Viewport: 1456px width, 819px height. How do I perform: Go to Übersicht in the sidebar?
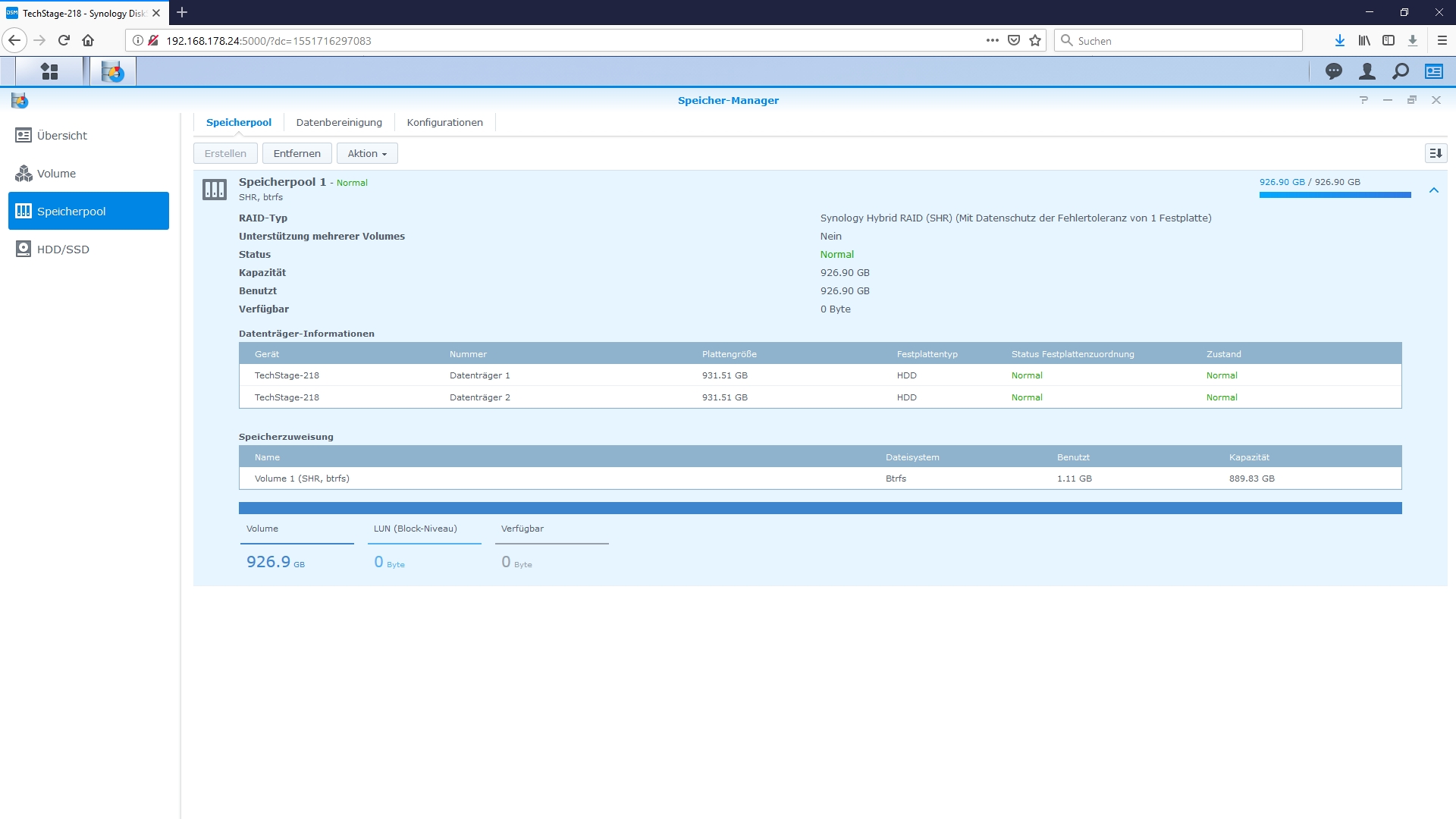pos(61,136)
